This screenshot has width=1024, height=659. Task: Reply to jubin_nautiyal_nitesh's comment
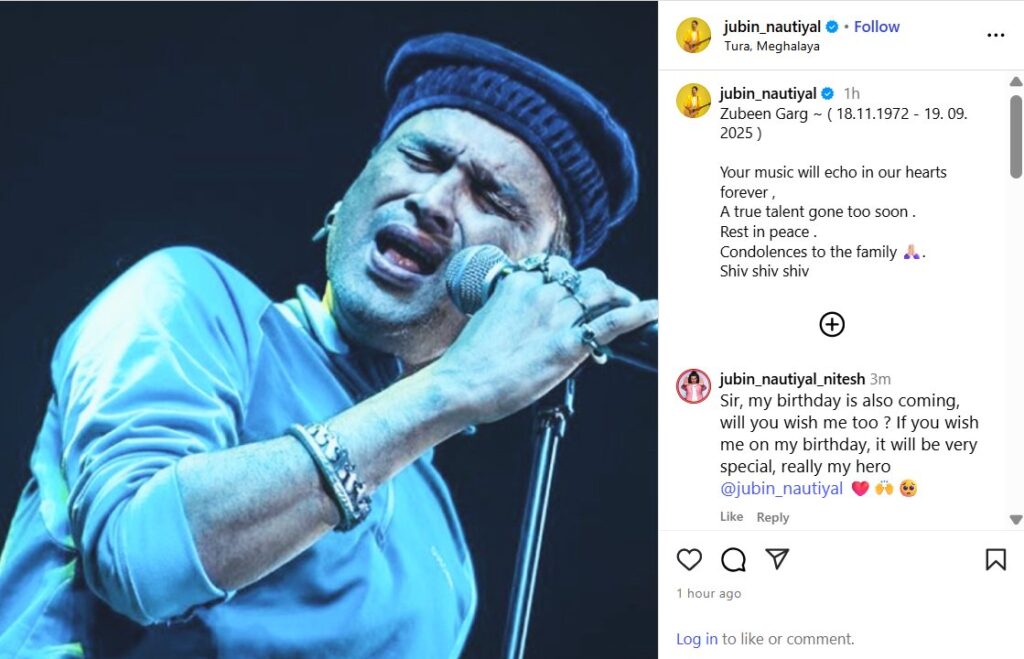pyautogui.click(x=773, y=517)
